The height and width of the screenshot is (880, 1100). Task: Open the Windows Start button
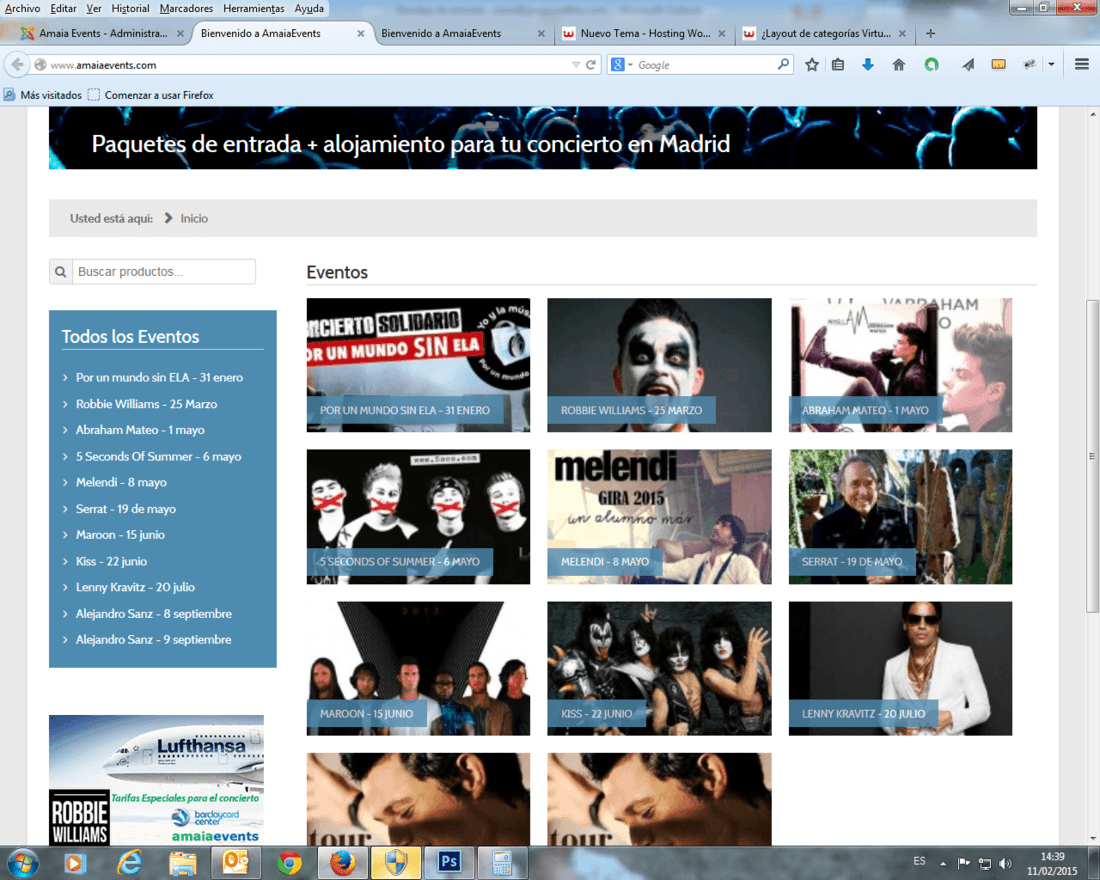pyautogui.click(x=22, y=862)
